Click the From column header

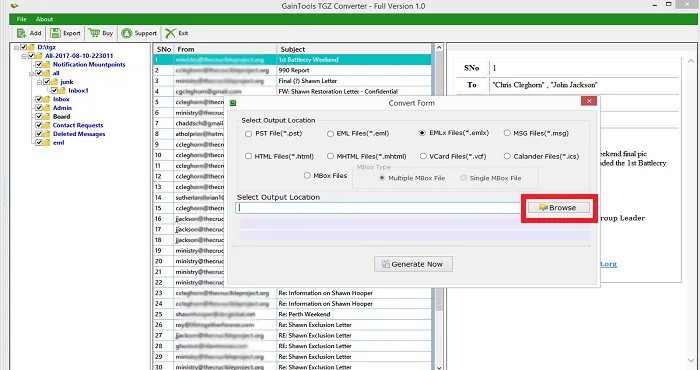pyautogui.click(x=225, y=49)
